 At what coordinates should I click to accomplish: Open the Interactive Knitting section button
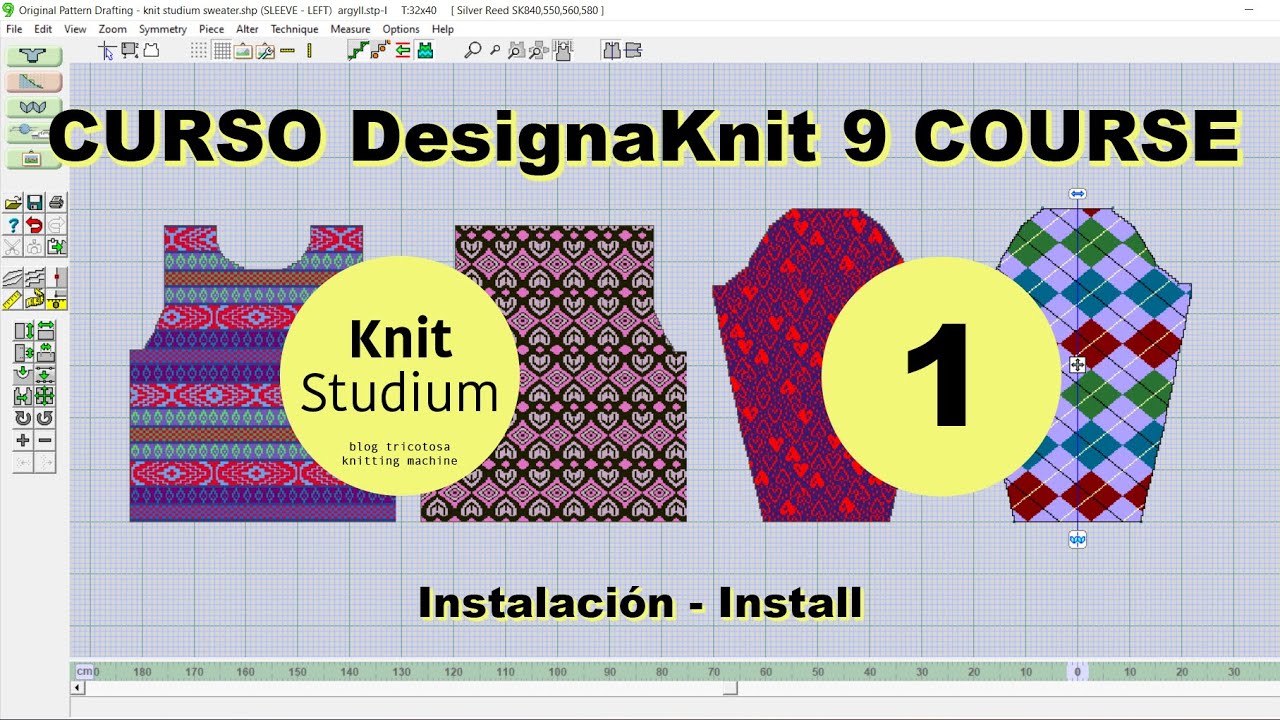point(34,132)
